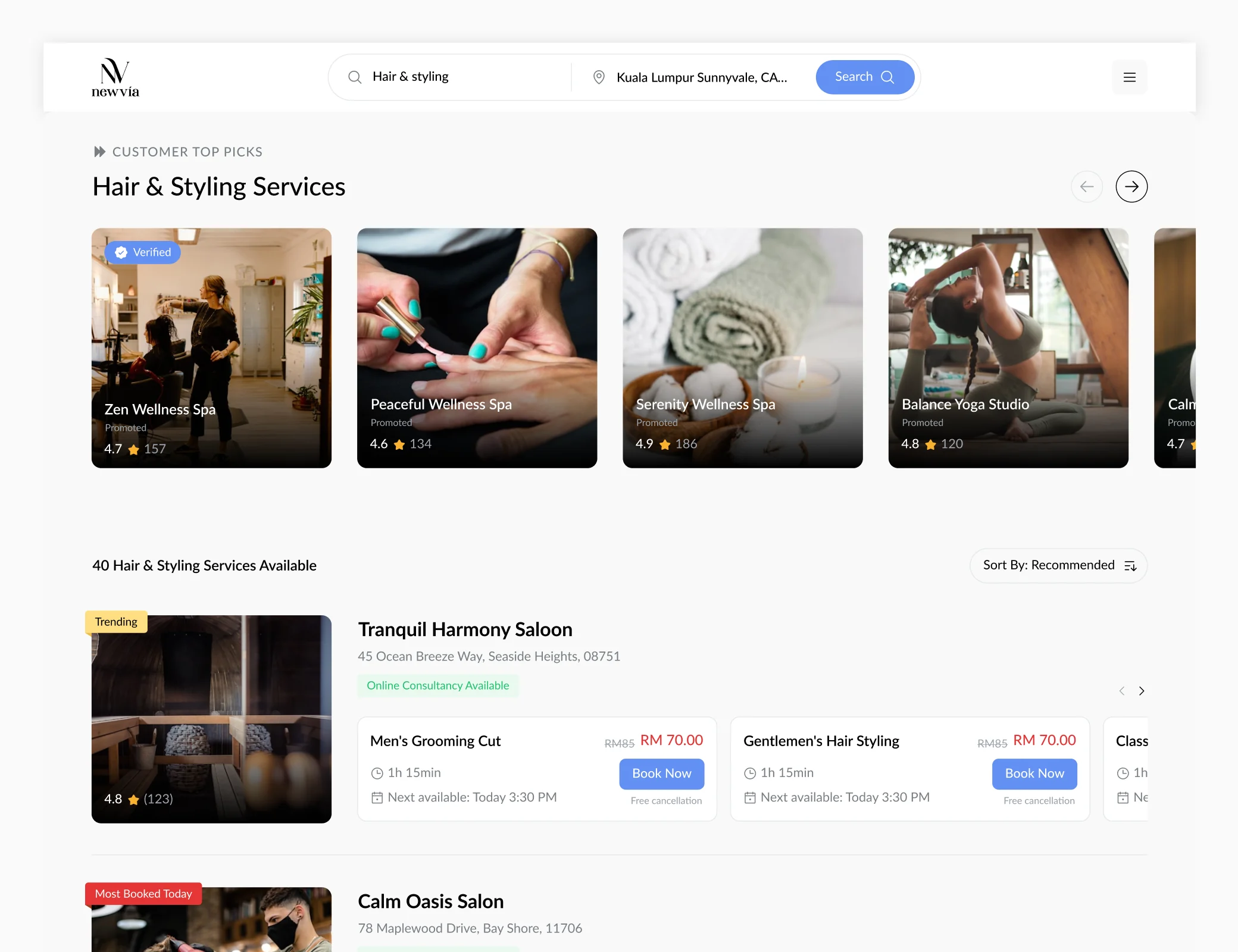Click the Most Booked Today badge
This screenshot has height=952, width=1238.
click(143, 894)
